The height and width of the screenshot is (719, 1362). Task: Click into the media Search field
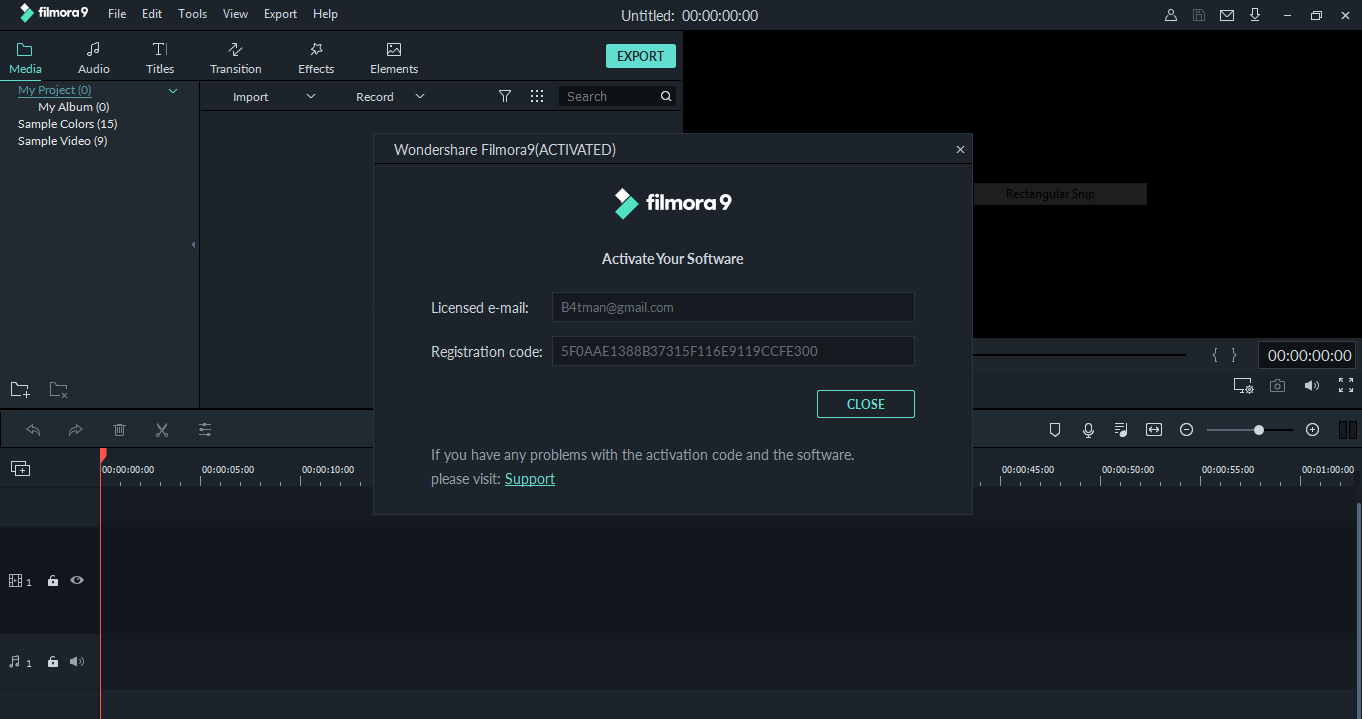tap(608, 96)
